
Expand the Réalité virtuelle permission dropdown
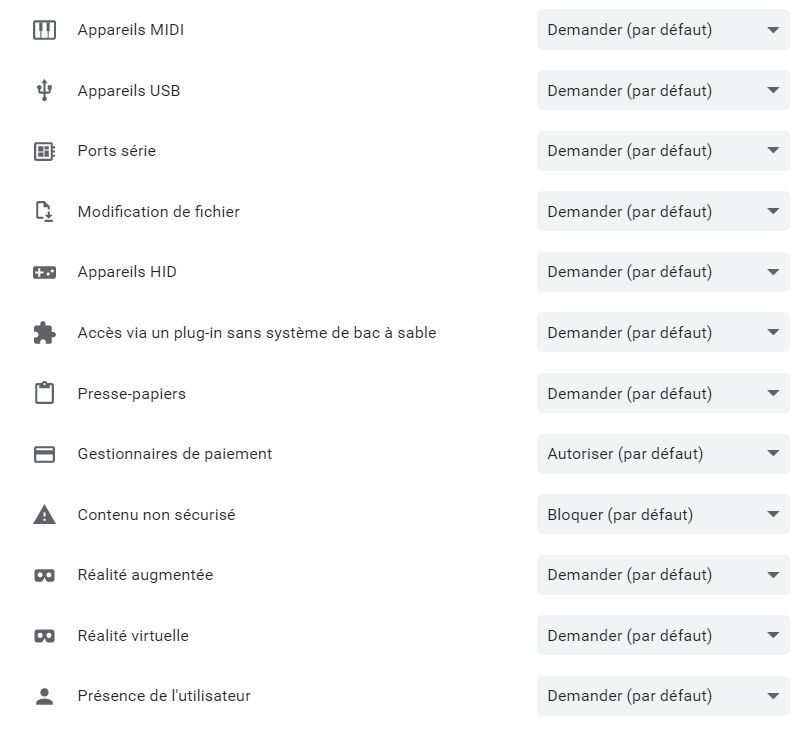tap(662, 636)
